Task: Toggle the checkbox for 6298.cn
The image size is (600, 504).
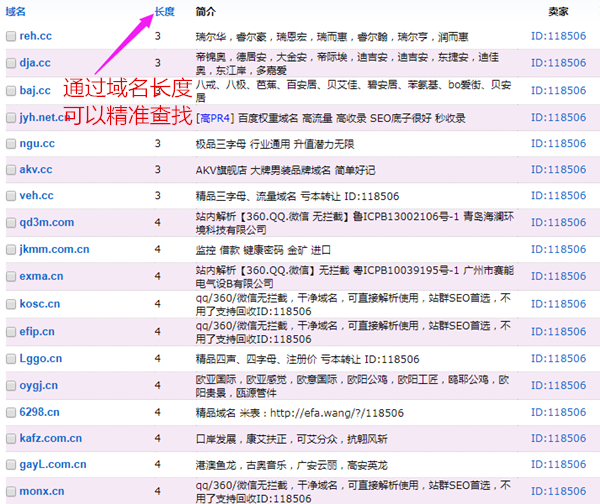Action: (10, 411)
